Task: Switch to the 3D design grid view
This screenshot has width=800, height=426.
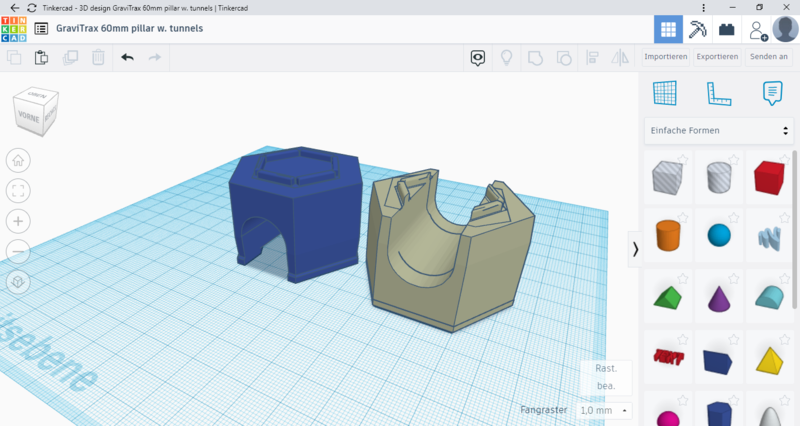Action: 668,29
